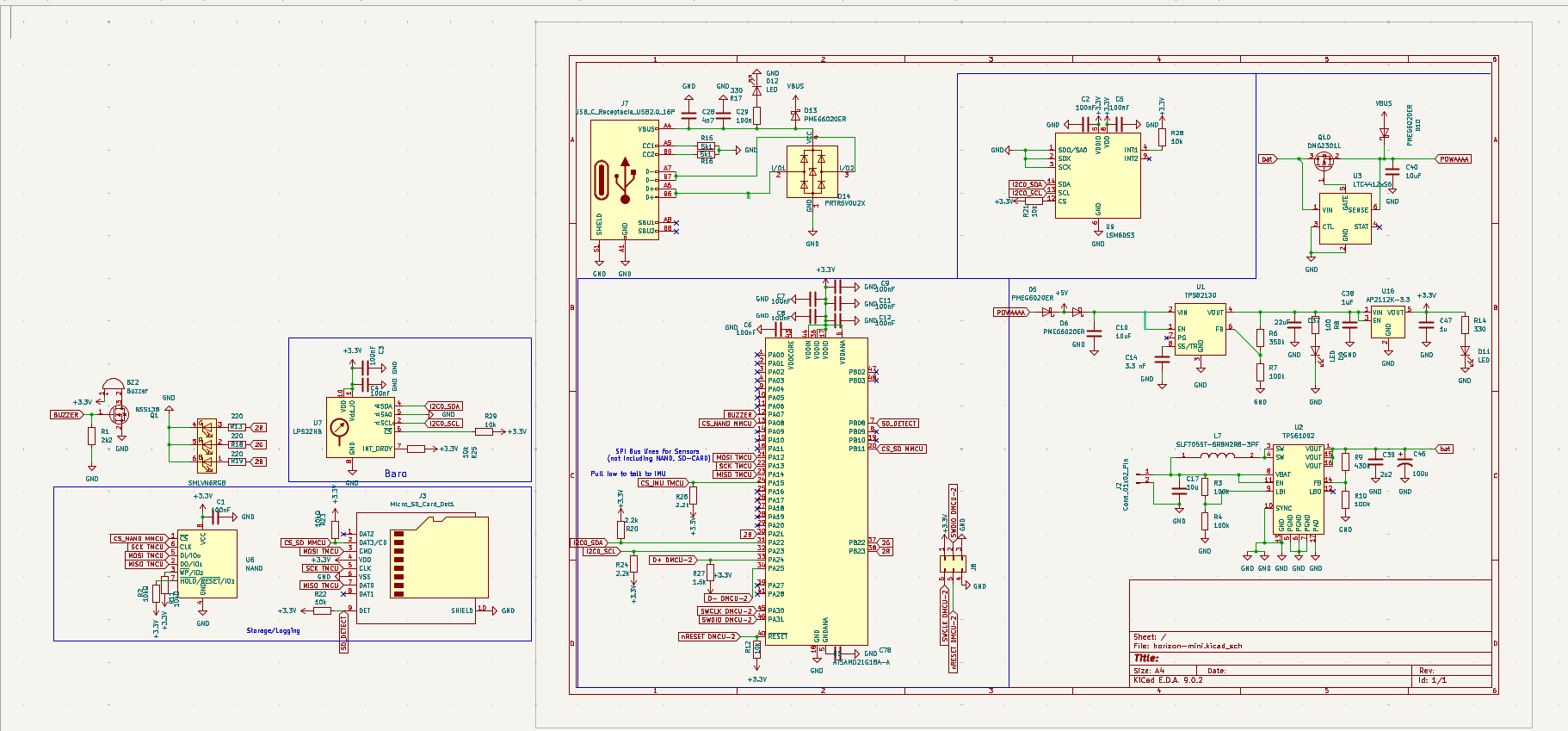This screenshot has width=1568, height=731.
Task: Click the D14 PRTR5V0U2X protection diode symbol
Action: 812,171
